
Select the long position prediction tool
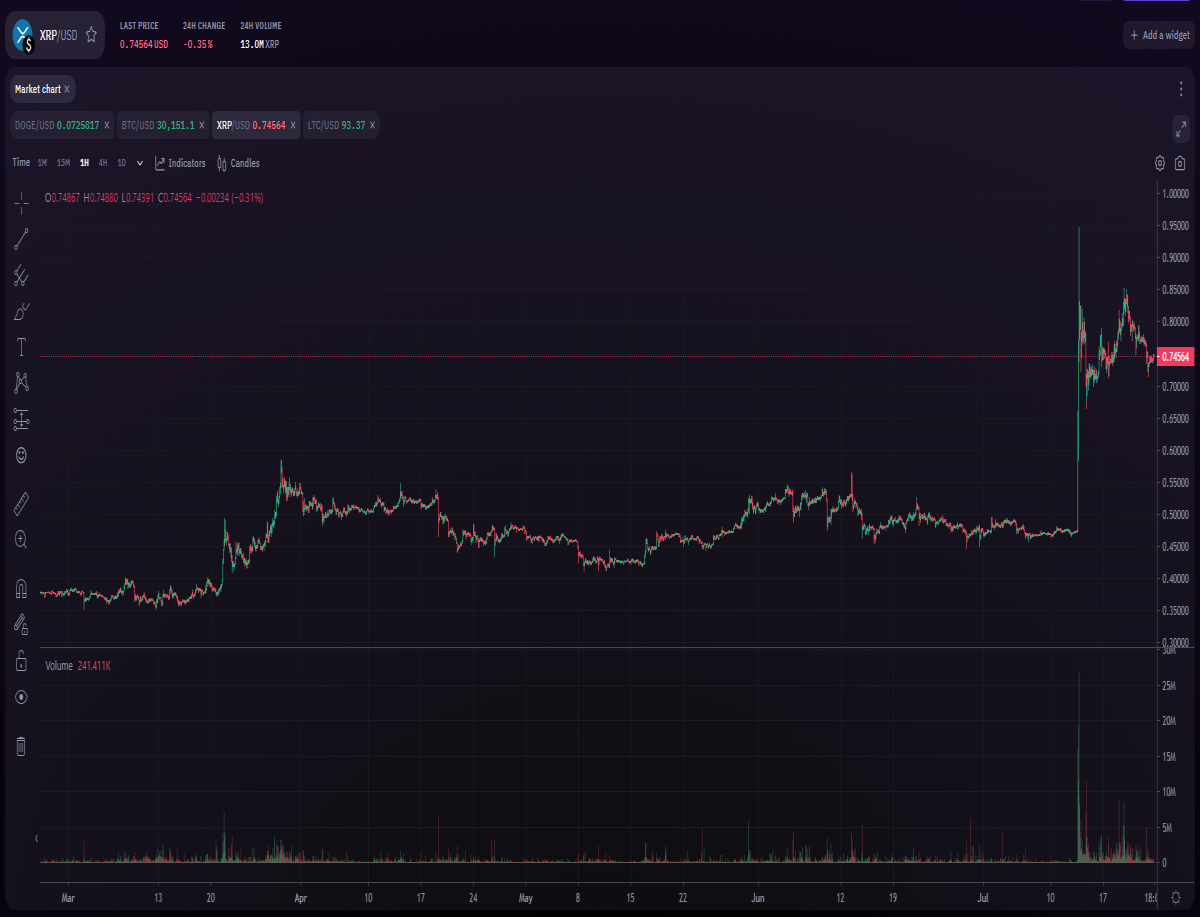click(x=21, y=419)
